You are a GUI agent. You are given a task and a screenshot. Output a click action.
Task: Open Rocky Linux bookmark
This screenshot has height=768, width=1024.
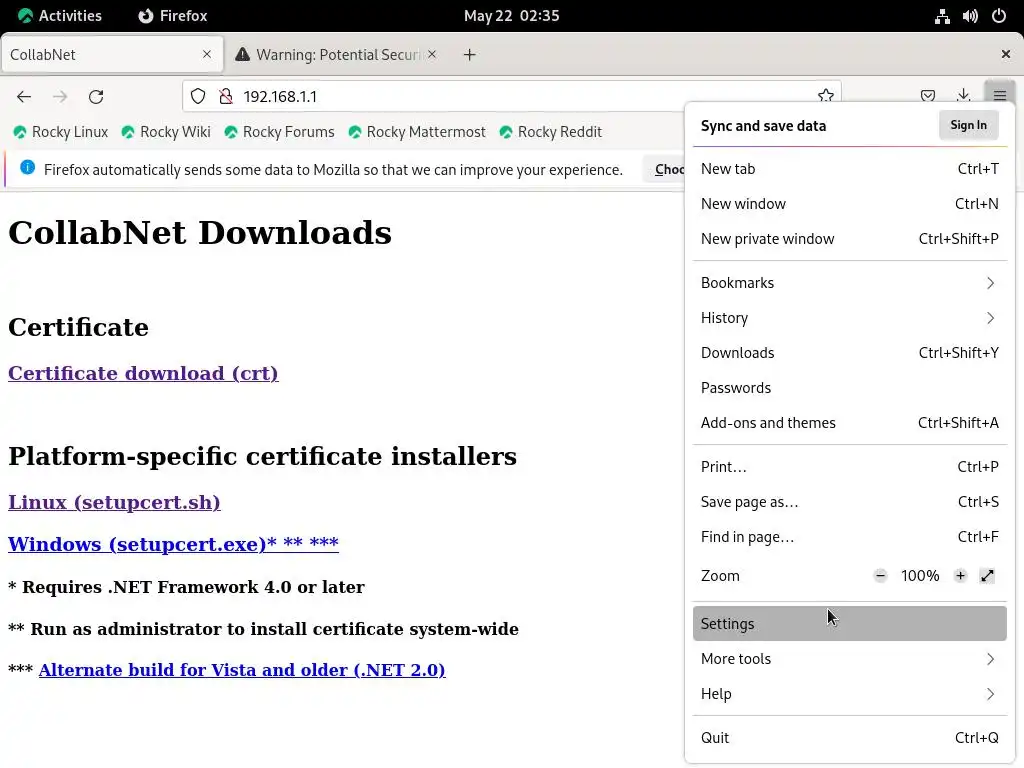[x=61, y=132]
